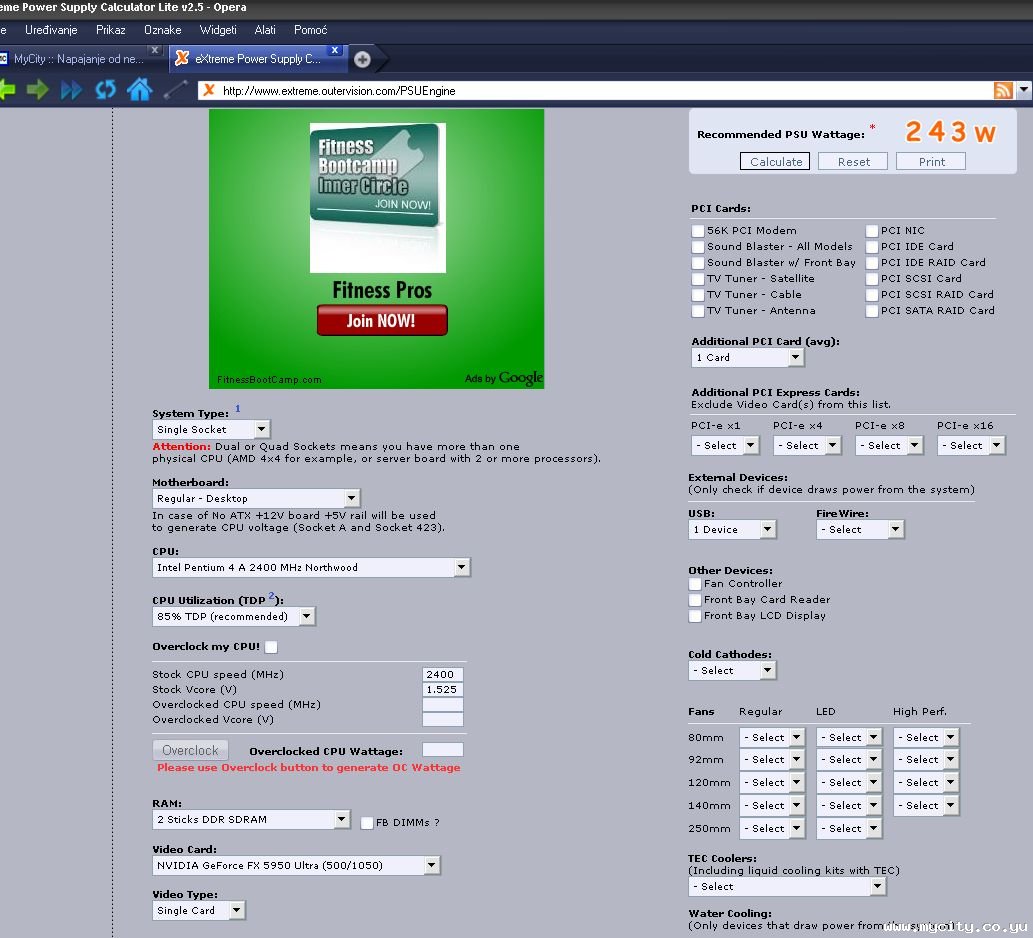
Task: Toggle Overclock my CPU checkbox
Action: coord(271,647)
